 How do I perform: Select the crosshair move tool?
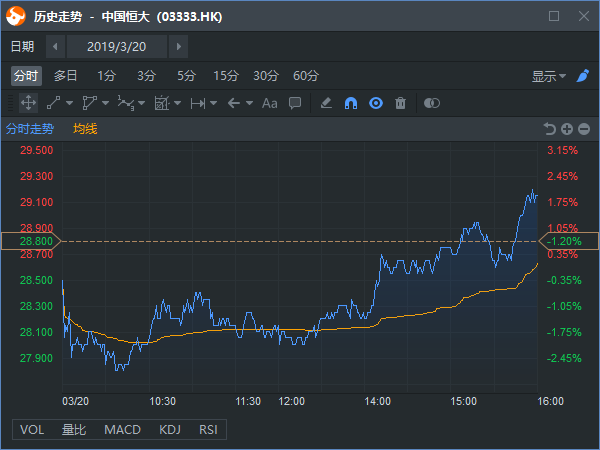coord(28,103)
